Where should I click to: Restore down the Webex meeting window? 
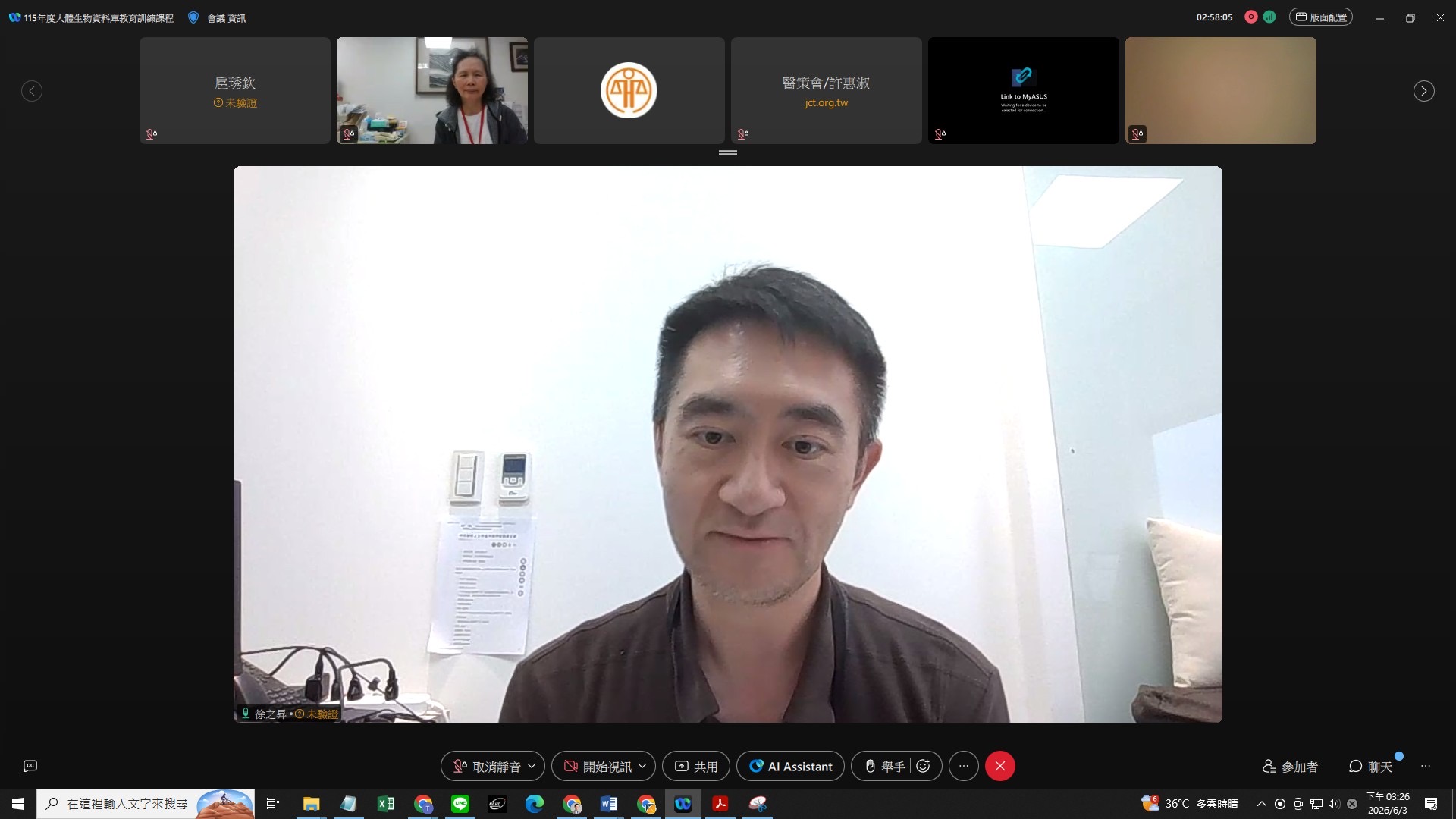(x=1410, y=18)
